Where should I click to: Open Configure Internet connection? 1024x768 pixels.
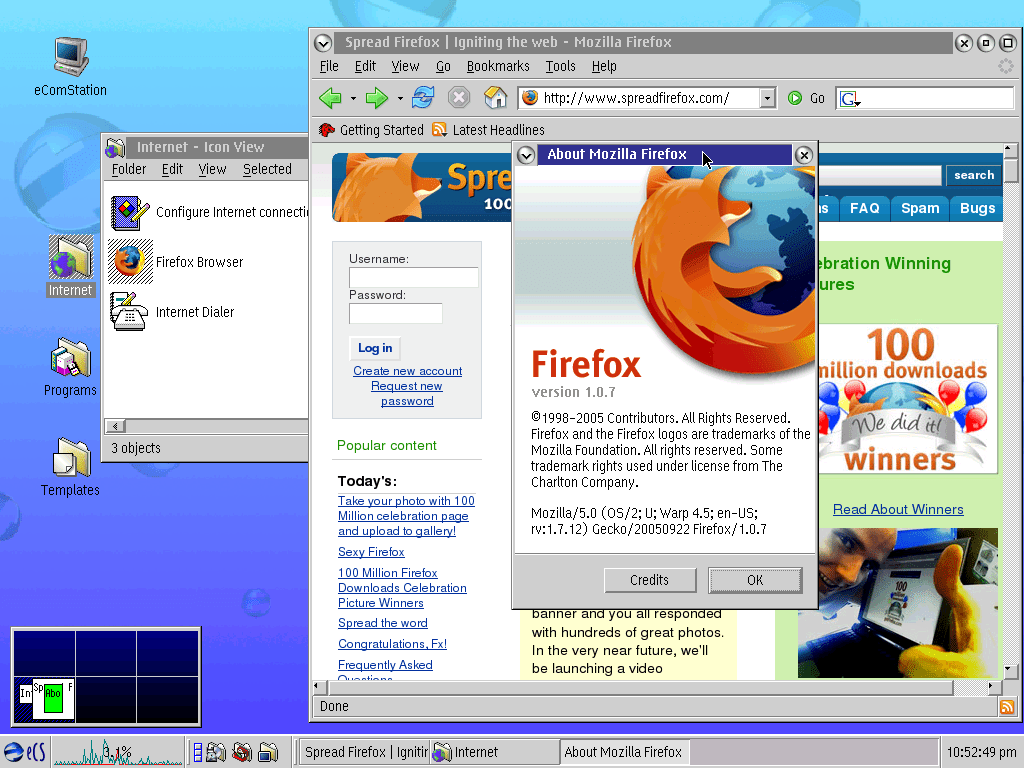(x=130, y=212)
